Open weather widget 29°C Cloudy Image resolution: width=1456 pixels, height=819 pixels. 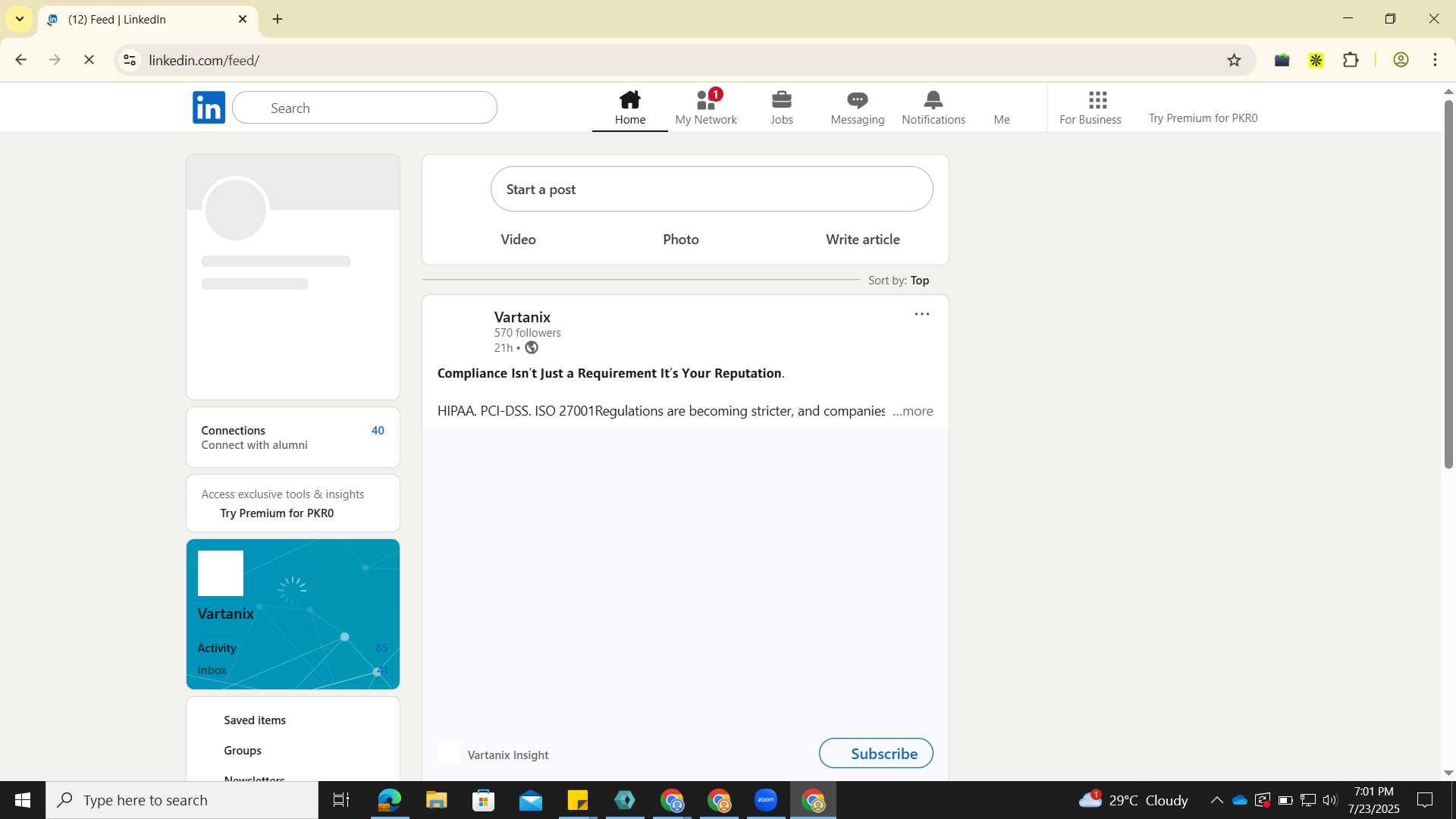click(x=1134, y=800)
